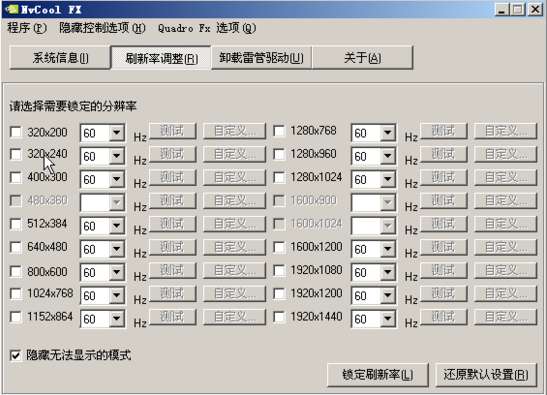Viewport: 547px width, 395px height.
Task: Check the 1024x768 resolution box
Action: pos(16,294)
